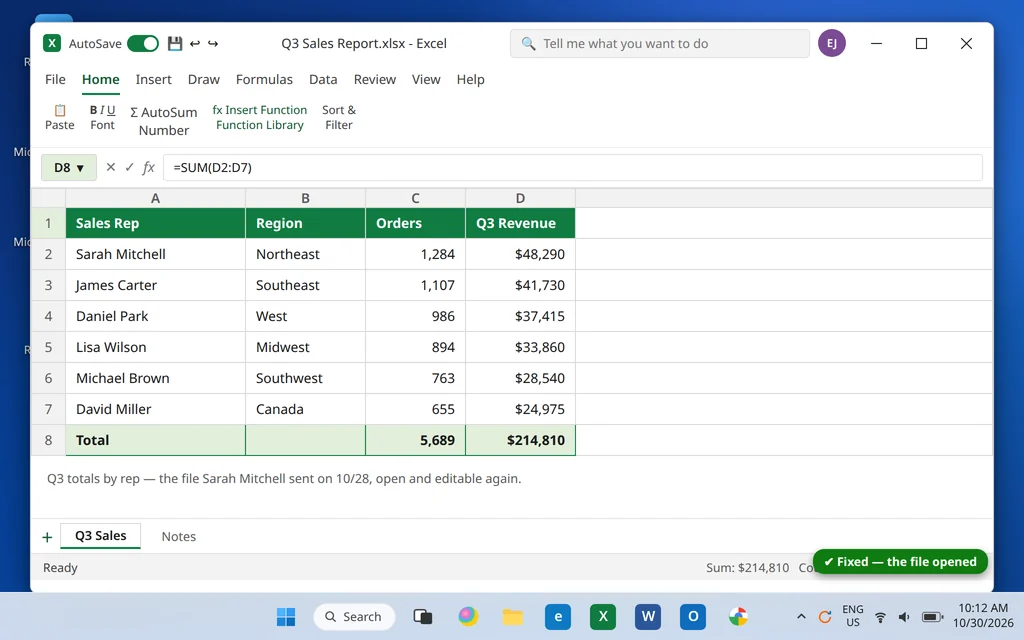Open the Data tab

[x=323, y=79]
